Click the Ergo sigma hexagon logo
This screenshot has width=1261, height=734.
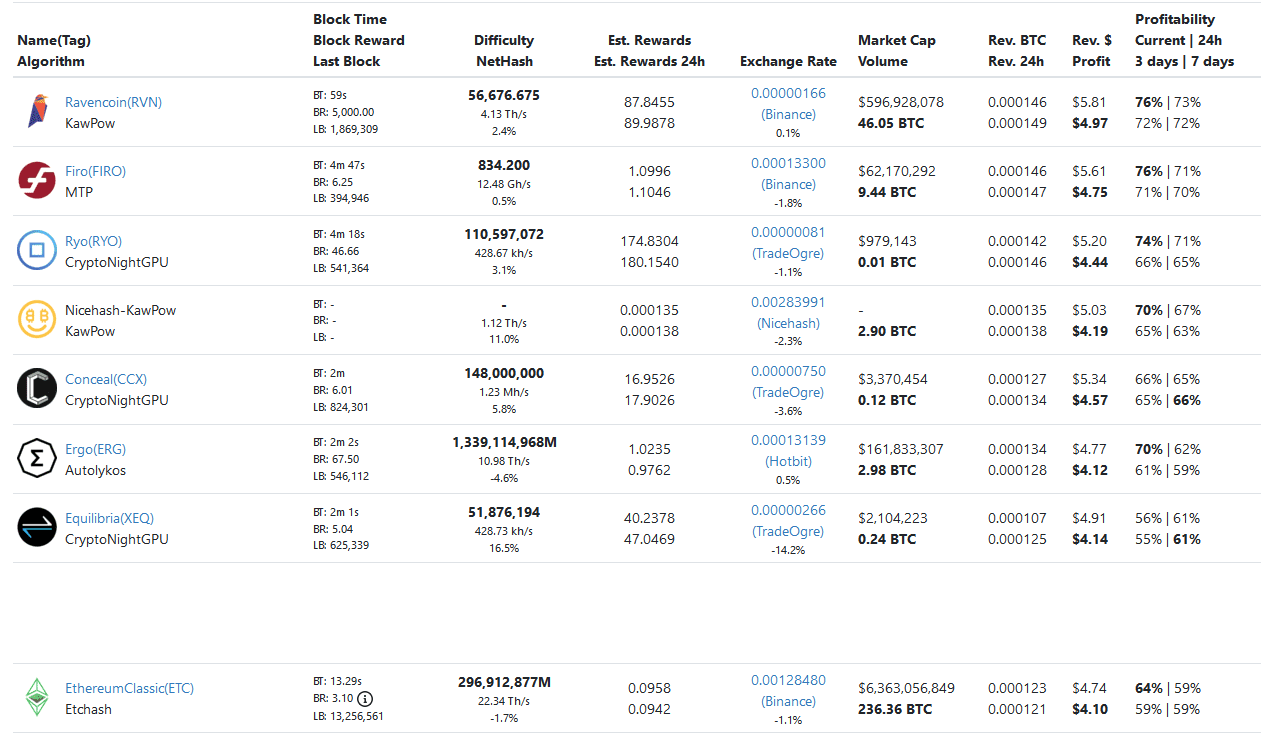pyautogui.click(x=37, y=458)
